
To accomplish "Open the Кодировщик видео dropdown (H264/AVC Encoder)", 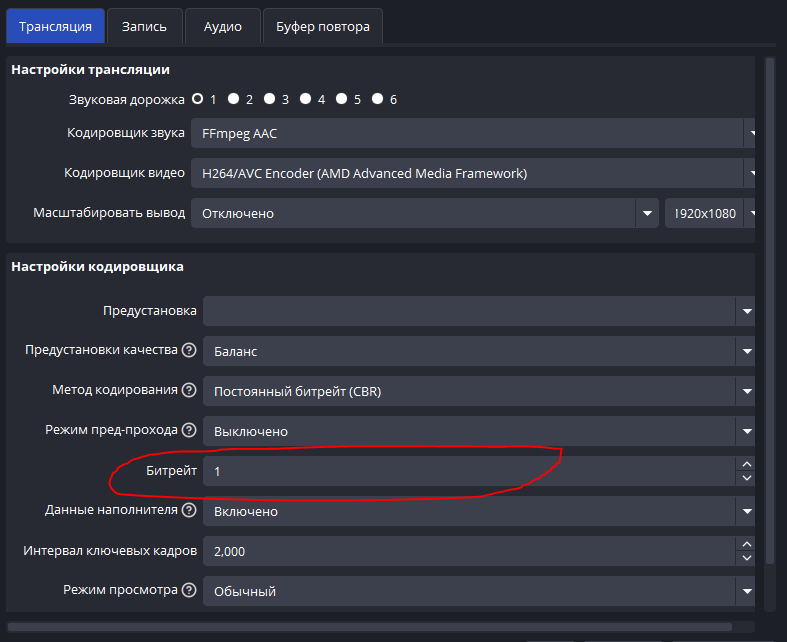I will 473,173.
